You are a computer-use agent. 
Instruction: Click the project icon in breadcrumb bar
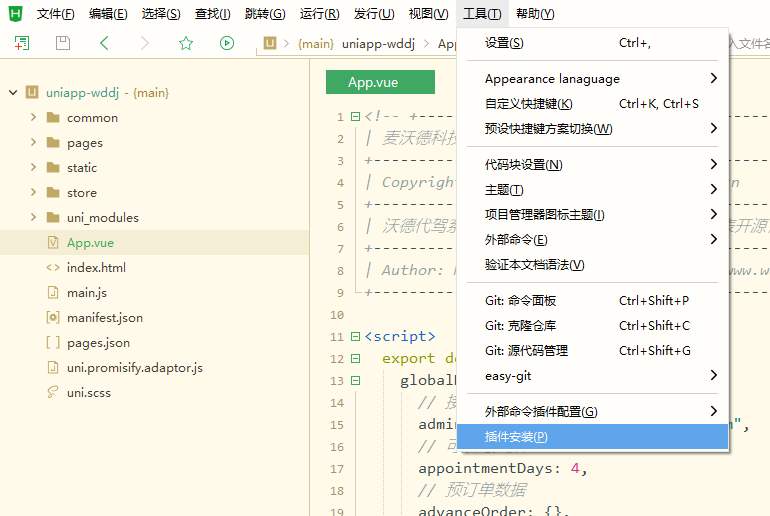pyautogui.click(x=270, y=43)
